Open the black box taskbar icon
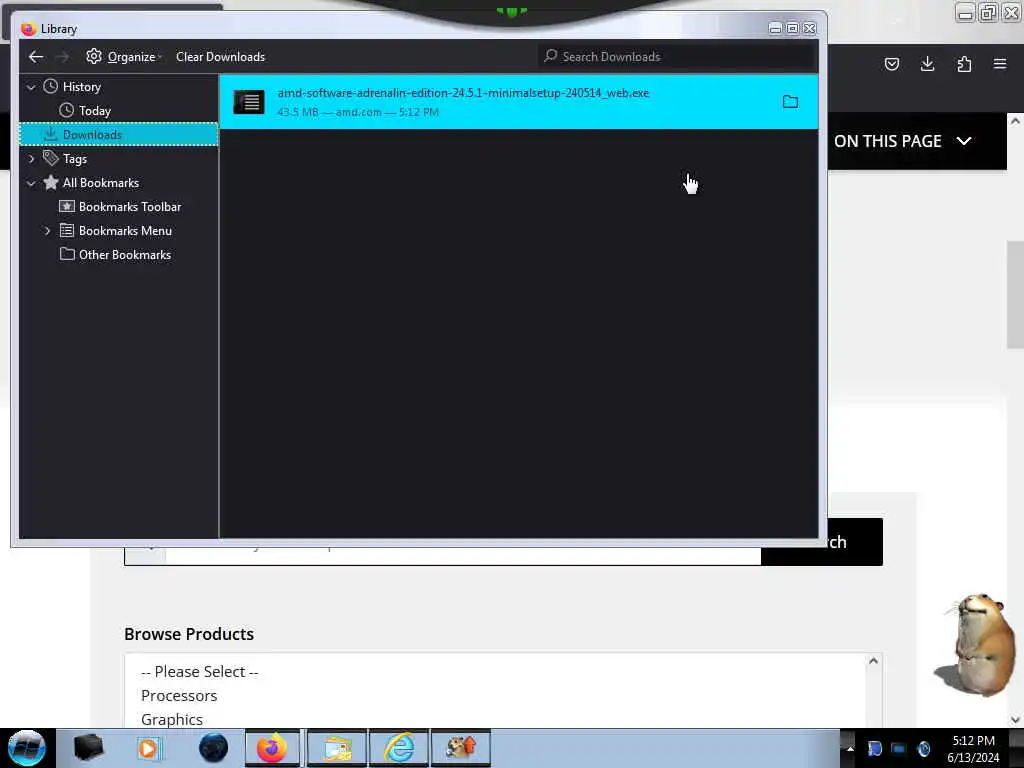The height and width of the screenshot is (768, 1024). (x=88, y=748)
